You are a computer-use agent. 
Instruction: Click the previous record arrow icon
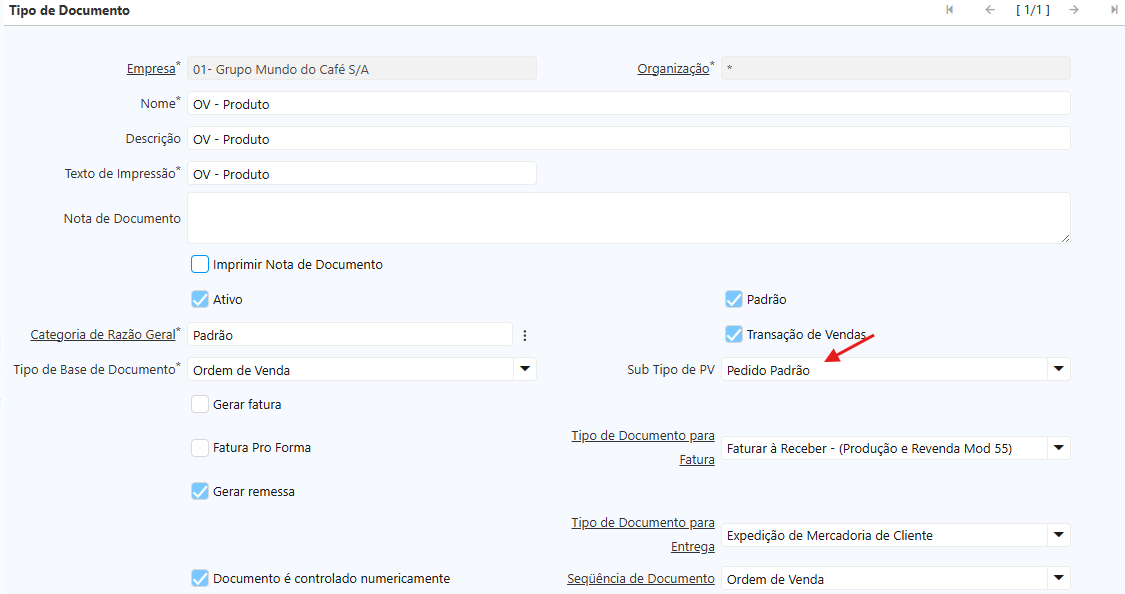(990, 10)
